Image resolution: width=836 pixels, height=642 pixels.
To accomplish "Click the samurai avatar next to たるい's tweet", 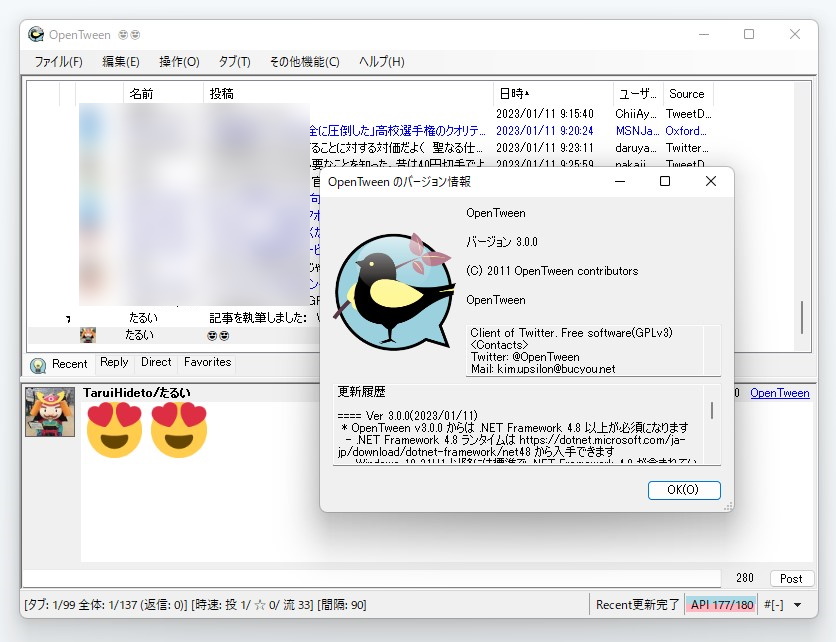I will [x=87, y=334].
